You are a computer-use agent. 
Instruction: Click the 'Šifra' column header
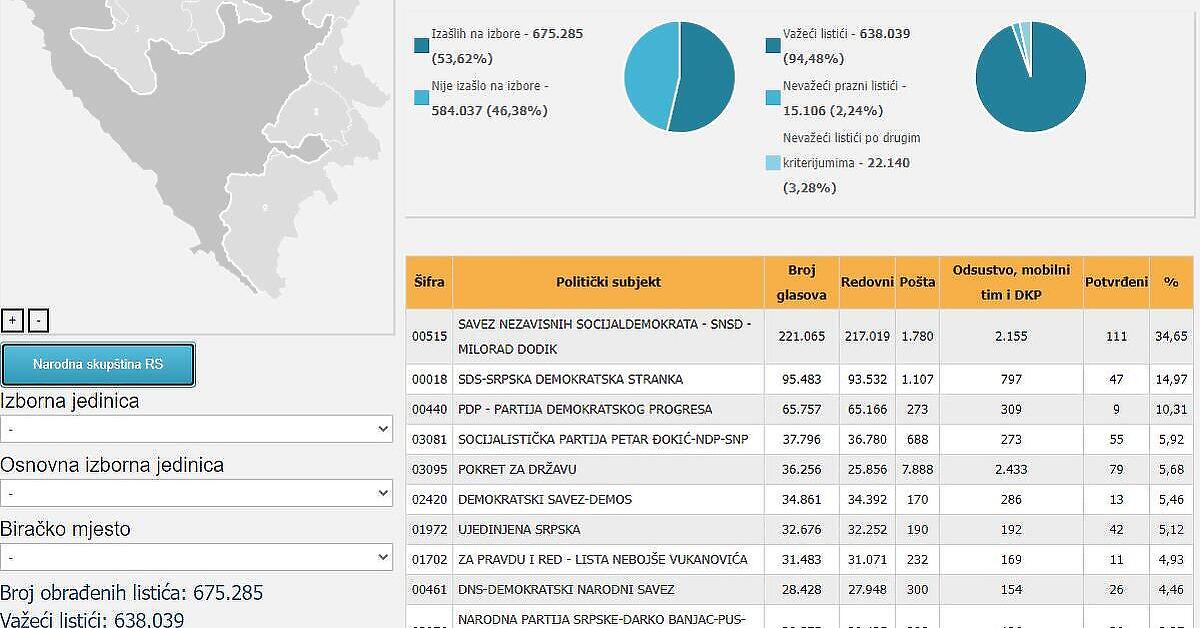(x=428, y=281)
